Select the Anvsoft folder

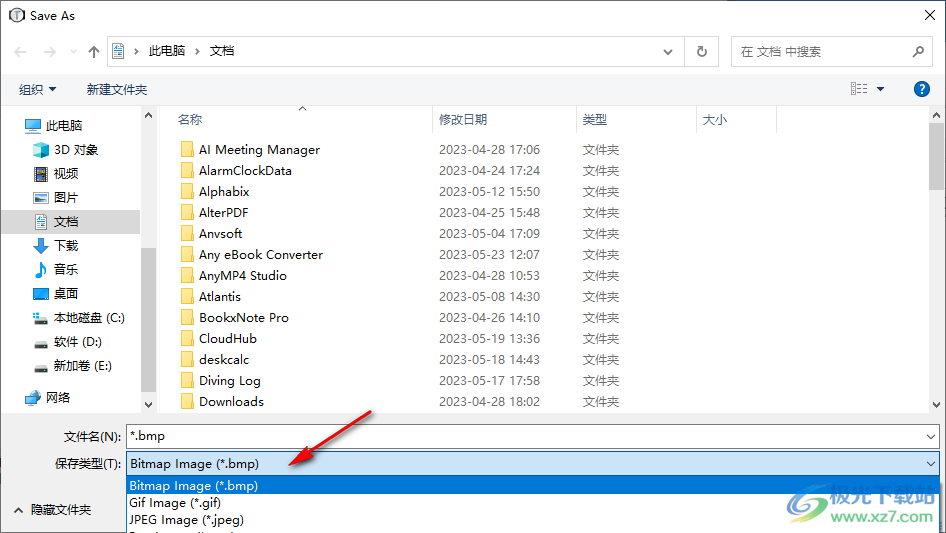211,234
